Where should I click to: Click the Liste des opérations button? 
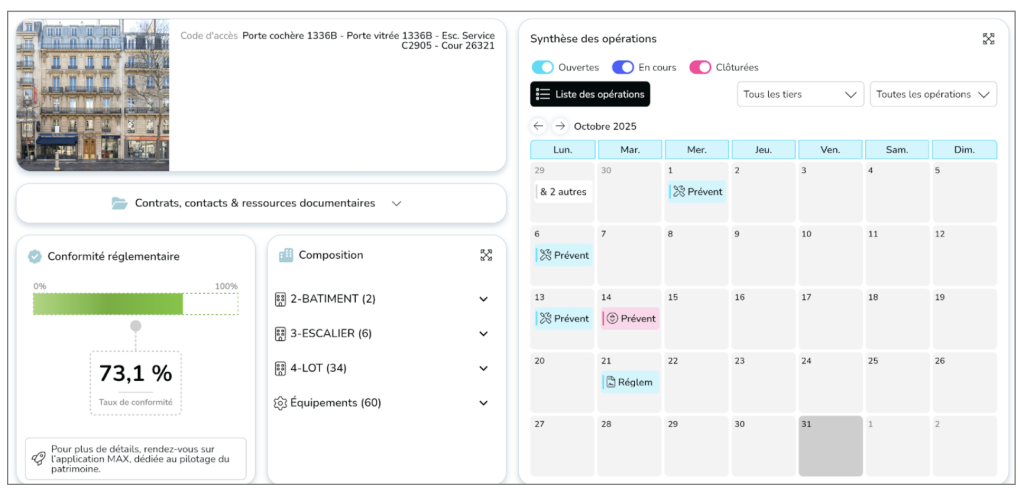[590, 94]
